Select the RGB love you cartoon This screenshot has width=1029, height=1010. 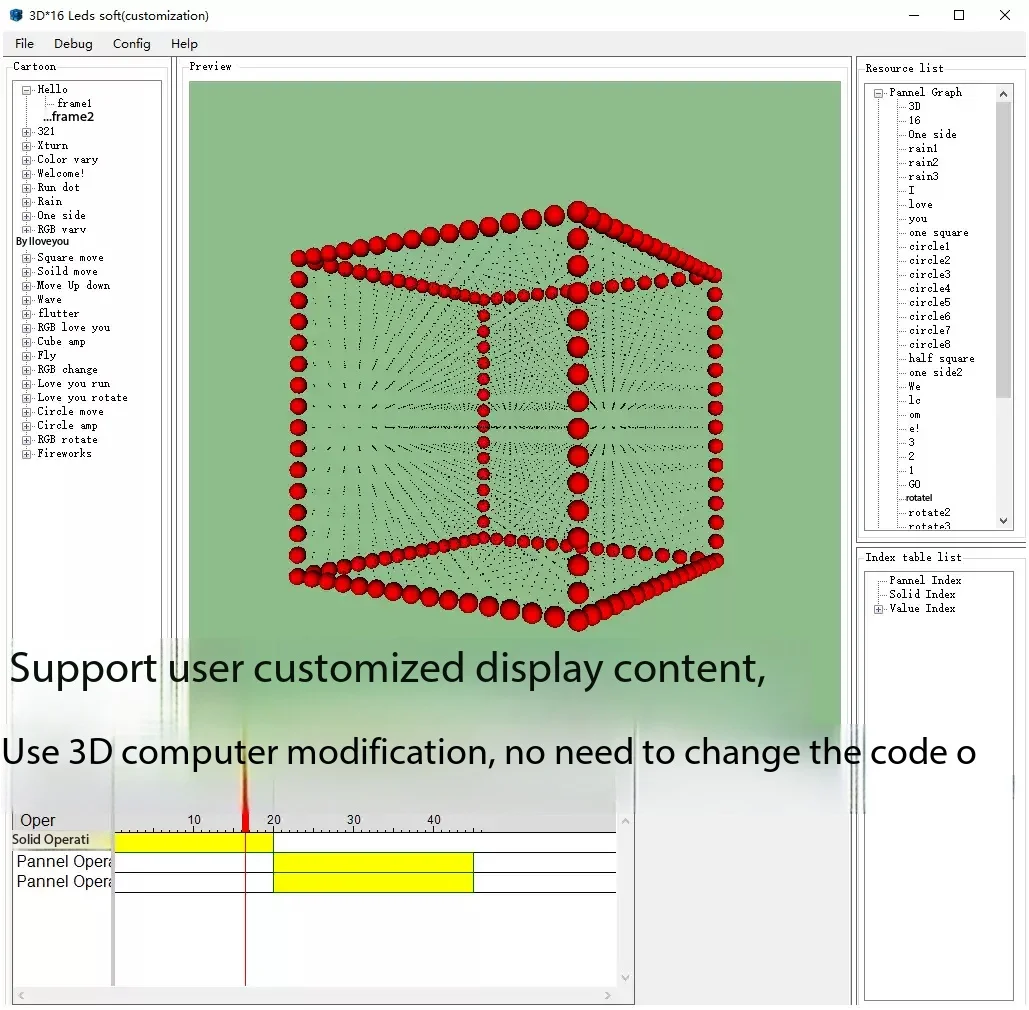(74, 327)
